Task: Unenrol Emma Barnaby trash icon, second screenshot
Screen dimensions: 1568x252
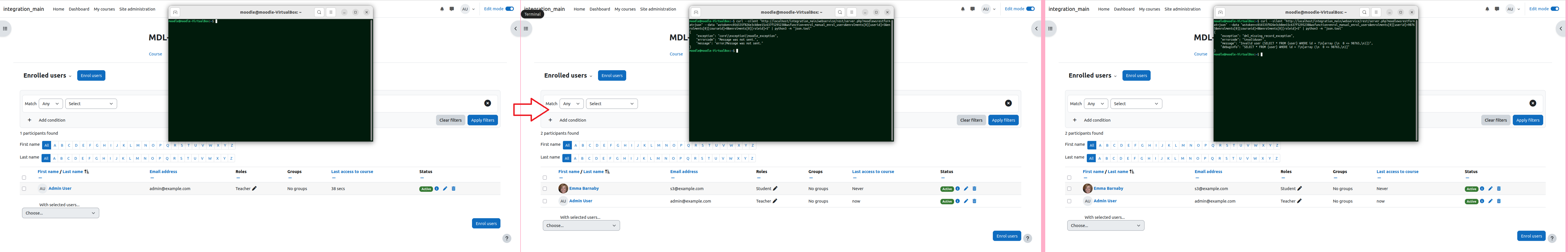Action: click(x=974, y=189)
